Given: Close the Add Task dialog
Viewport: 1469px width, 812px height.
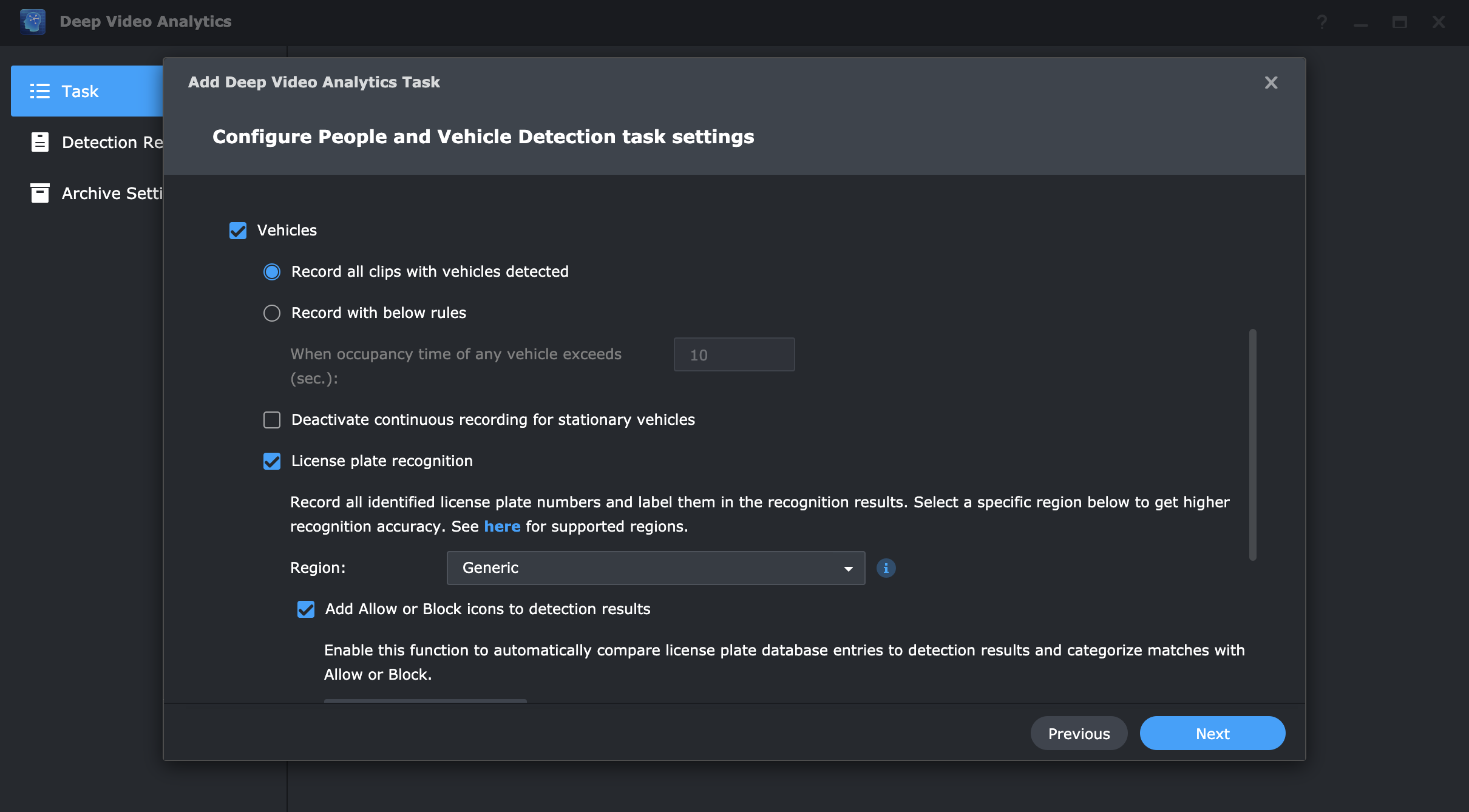Looking at the screenshot, I should [x=1271, y=83].
